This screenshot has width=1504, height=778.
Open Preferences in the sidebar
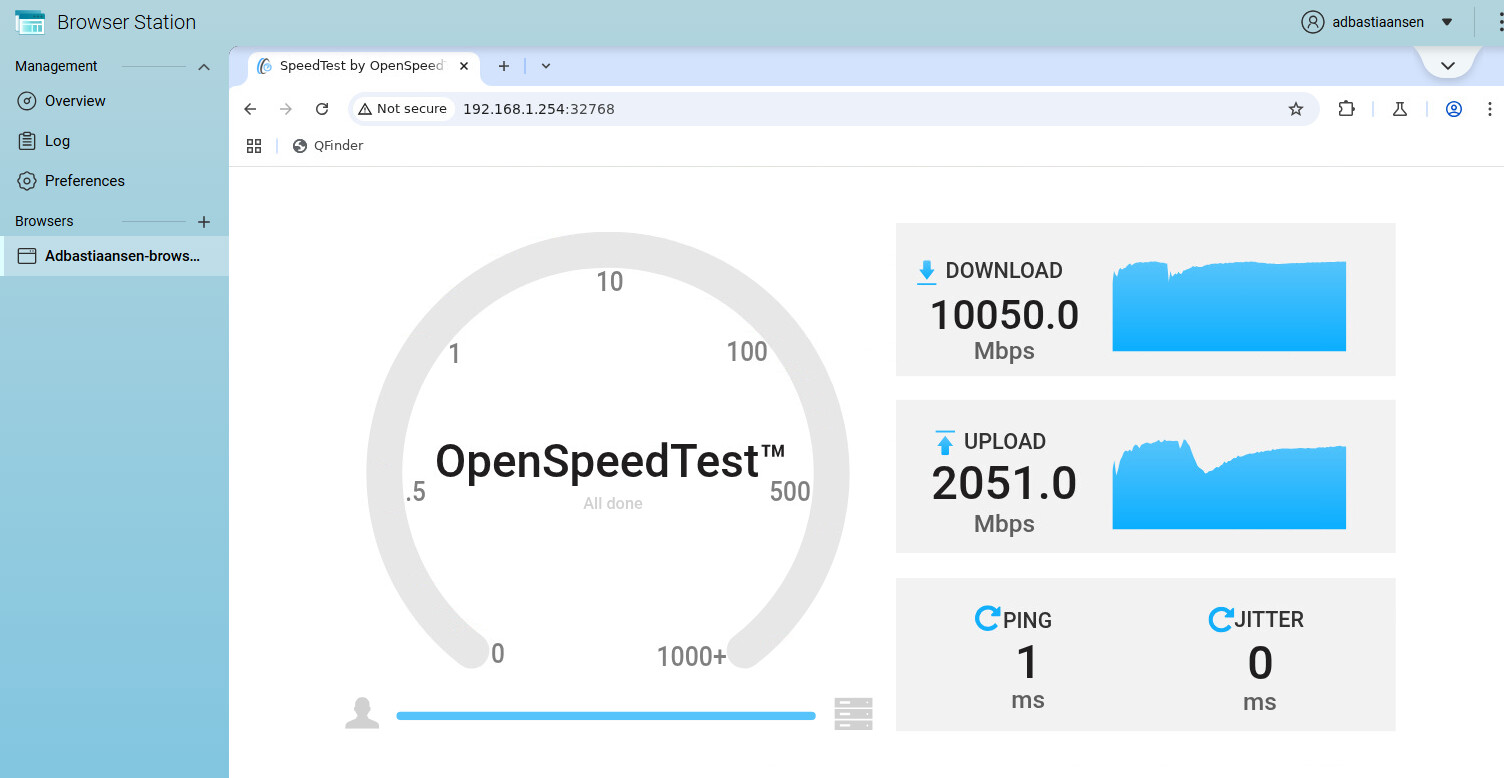(84, 181)
